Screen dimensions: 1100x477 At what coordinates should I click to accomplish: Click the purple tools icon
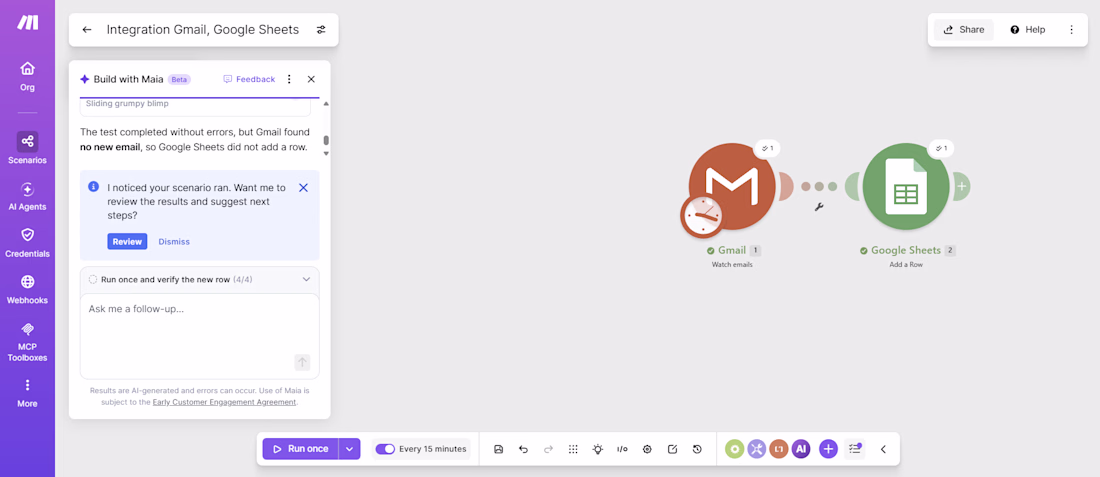(x=757, y=449)
